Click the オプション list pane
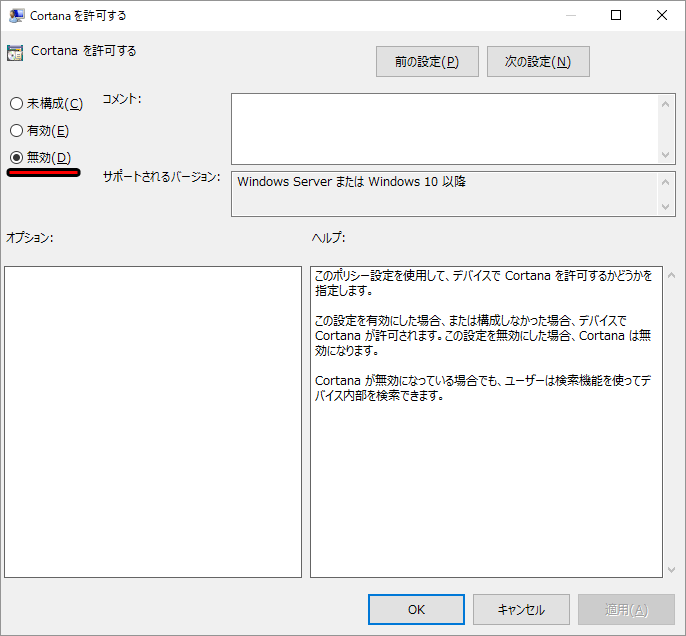Image resolution: width=686 pixels, height=636 pixels. (x=153, y=422)
